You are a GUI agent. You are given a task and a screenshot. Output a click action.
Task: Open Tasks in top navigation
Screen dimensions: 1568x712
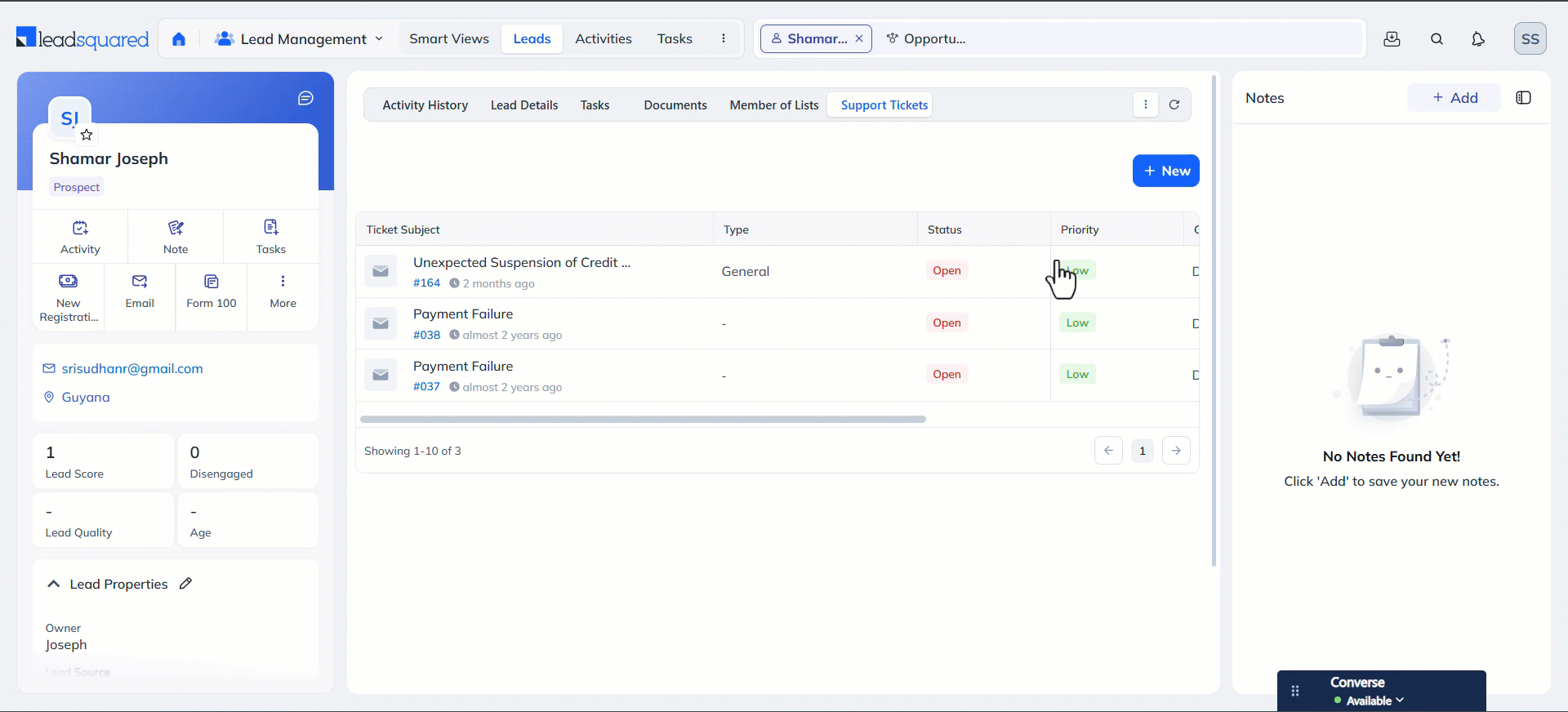coord(675,38)
